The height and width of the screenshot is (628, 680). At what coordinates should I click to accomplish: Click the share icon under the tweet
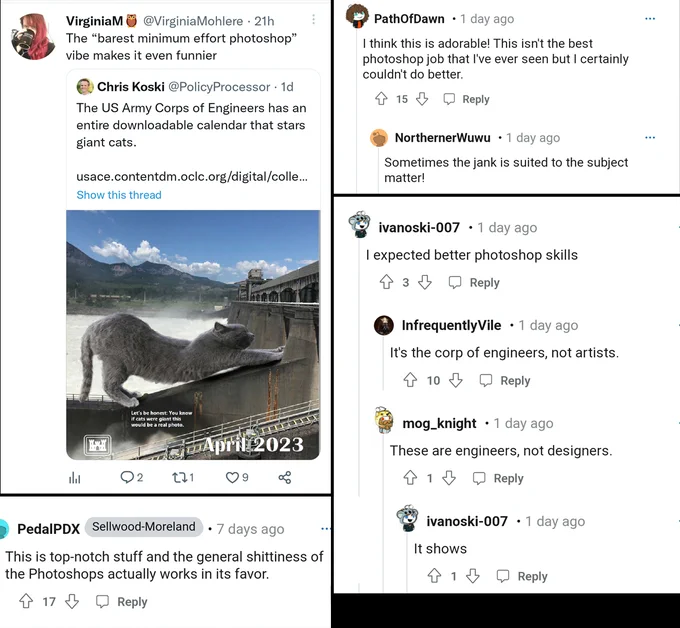(x=285, y=478)
